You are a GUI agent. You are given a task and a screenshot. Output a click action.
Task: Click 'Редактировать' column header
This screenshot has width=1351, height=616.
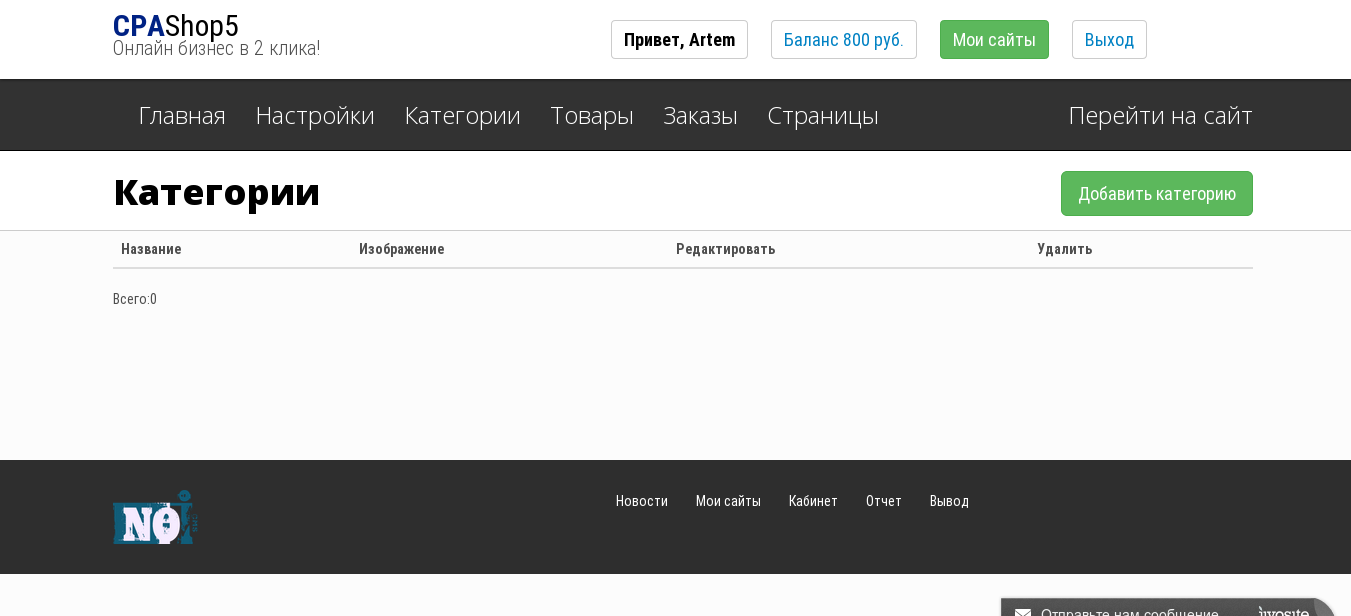(x=725, y=249)
